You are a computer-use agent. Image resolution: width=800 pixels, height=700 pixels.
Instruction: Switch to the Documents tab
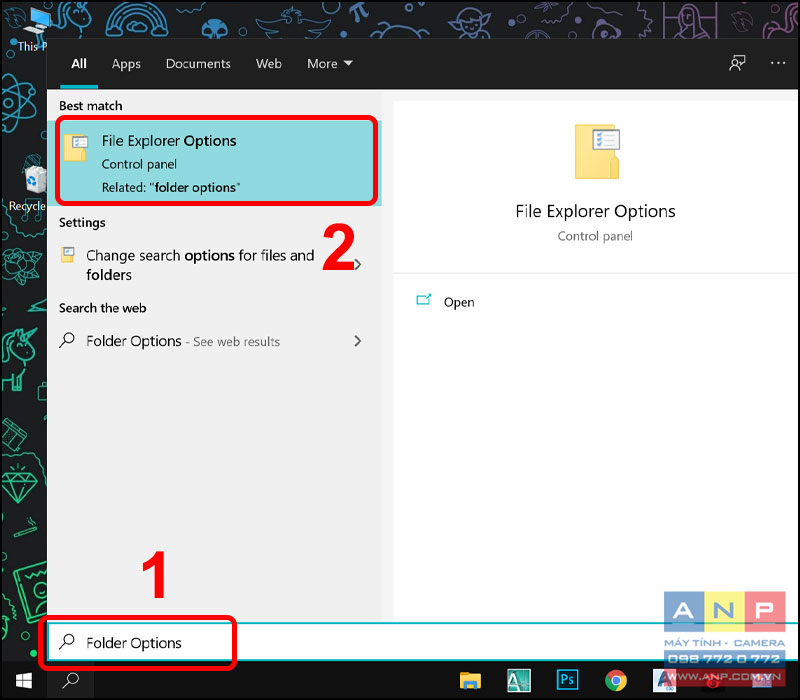[x=198, y=64]
